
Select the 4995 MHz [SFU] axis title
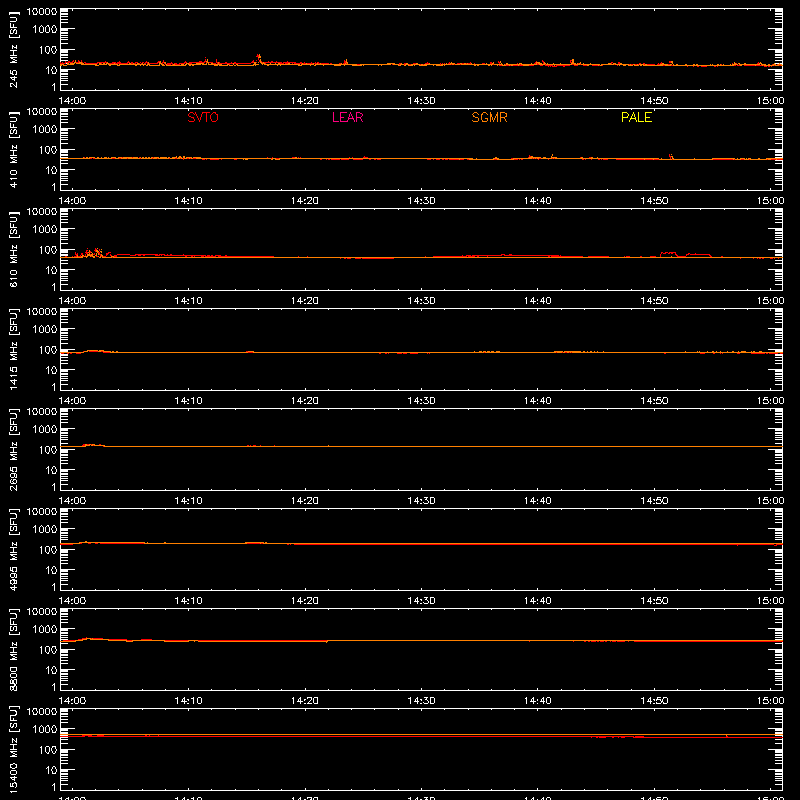pyautogui.click(x=13, y=549)
